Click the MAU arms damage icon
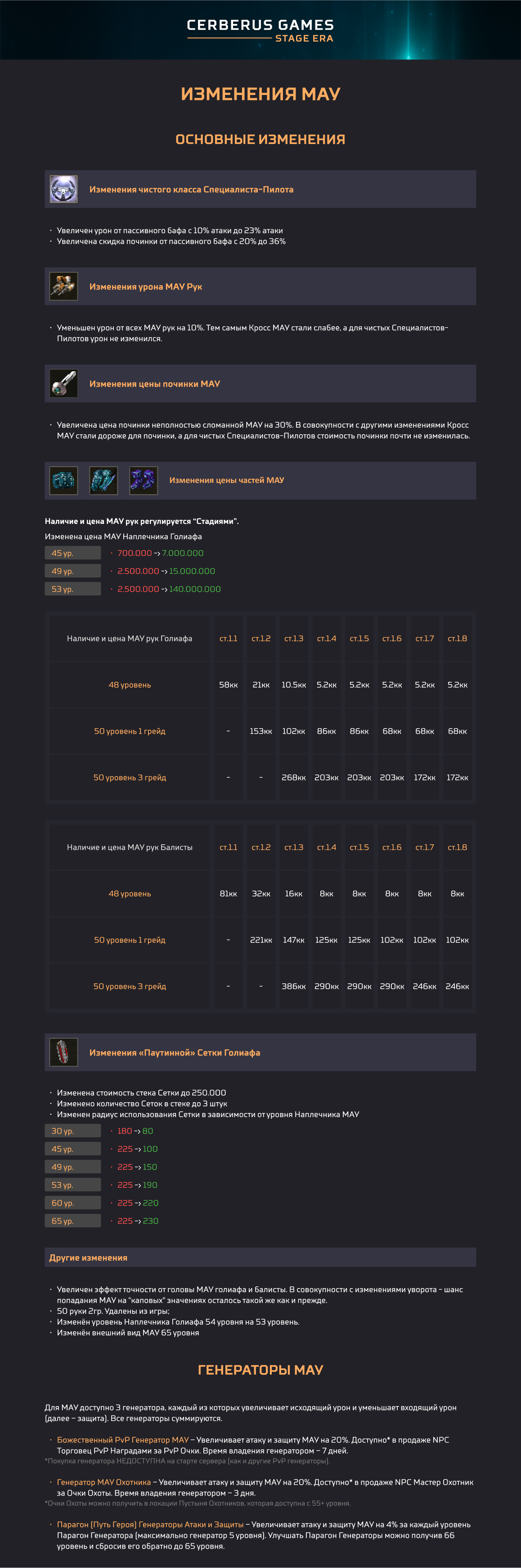Image resolution: width=521 pixels, height=1568 pixels. tap(63, 286)
